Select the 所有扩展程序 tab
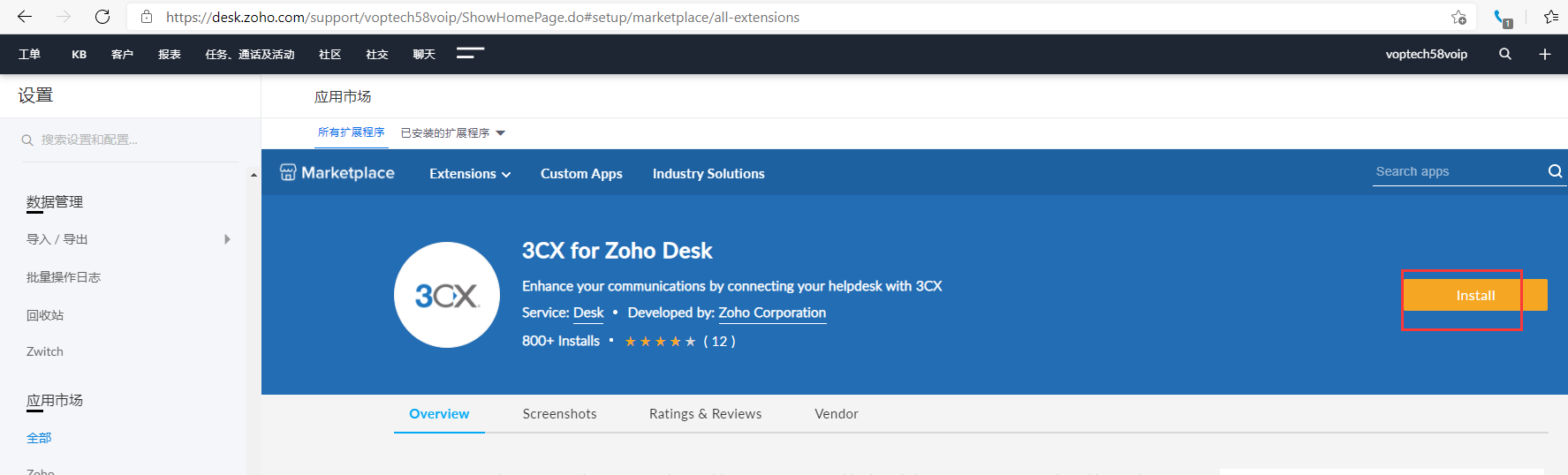The width and height of the screenshot is (1568, 475). (352, 132)
